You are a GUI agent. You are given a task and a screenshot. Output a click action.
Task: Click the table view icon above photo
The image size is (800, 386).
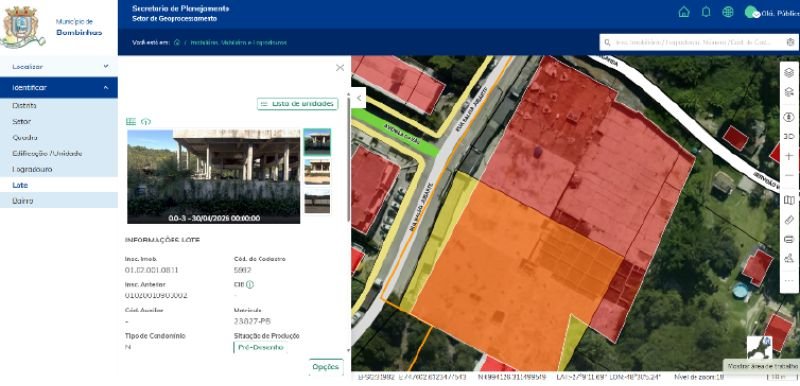tap(131, 121)
